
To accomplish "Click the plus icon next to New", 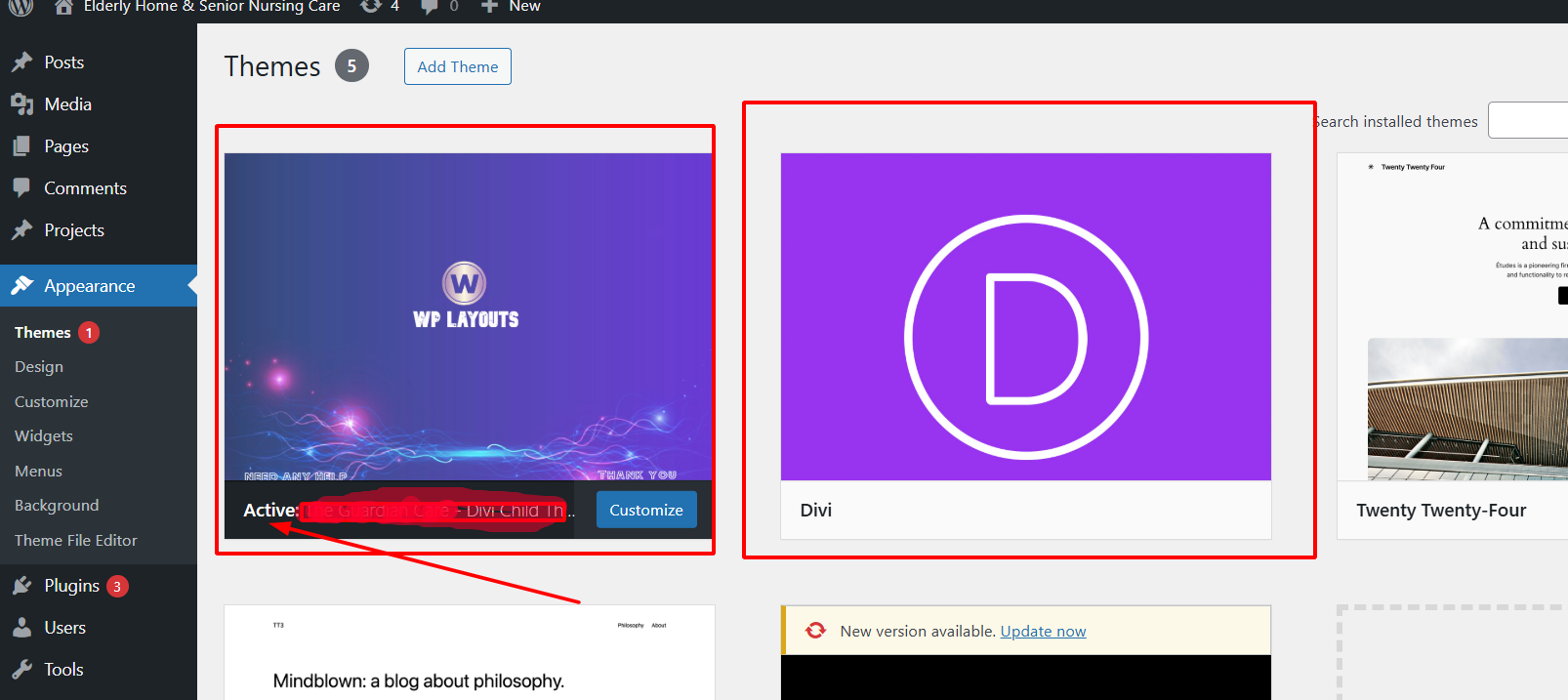I will point(490,6).
